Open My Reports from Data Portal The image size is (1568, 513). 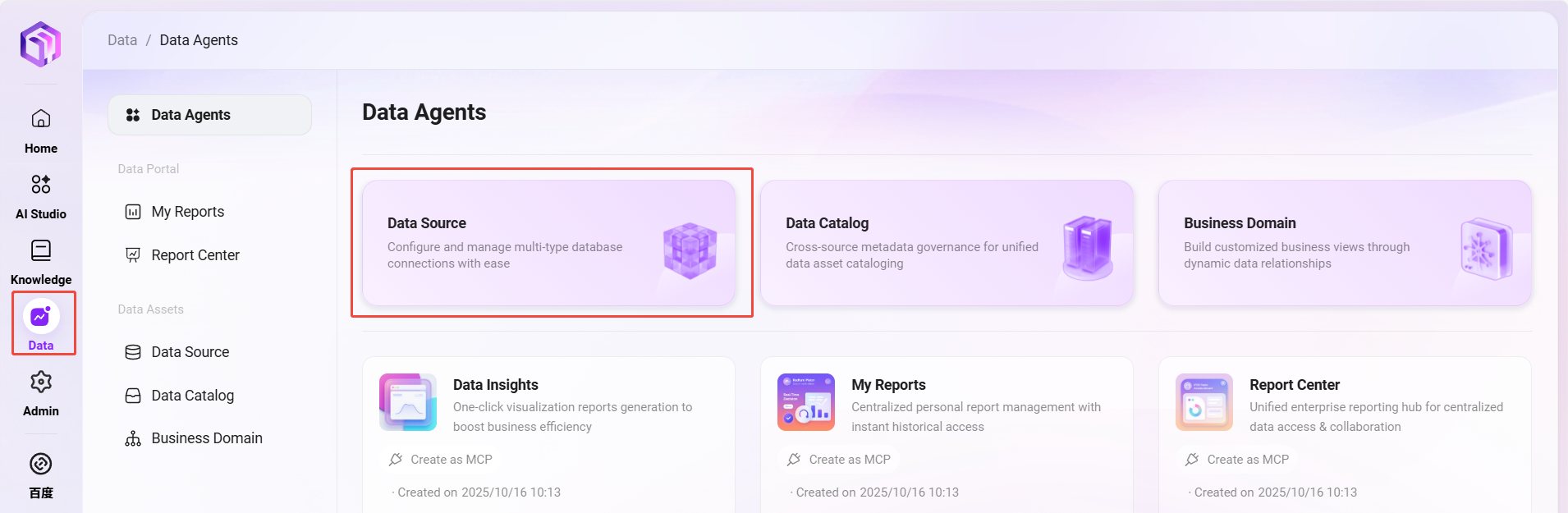click(187, 212)
